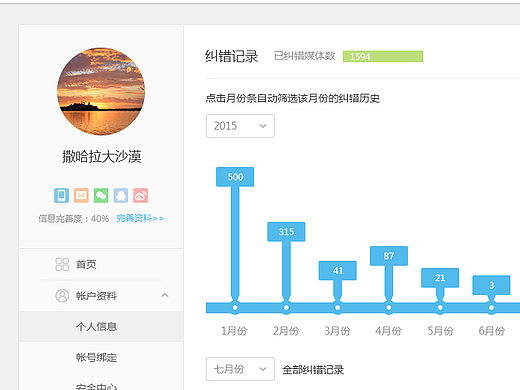The image size is (520, 390).
Task: Click the 4月份 axis label
Action: pos(388,331)
